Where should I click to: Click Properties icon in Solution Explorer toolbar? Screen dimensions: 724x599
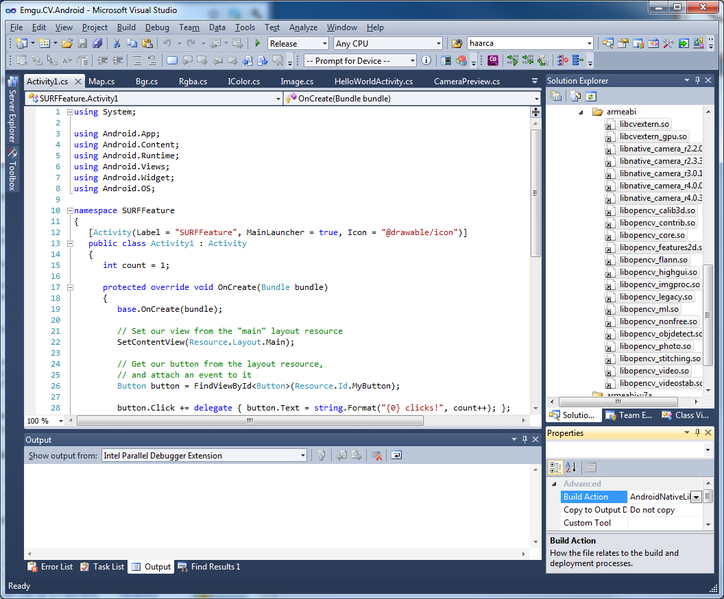coord(556,96)
